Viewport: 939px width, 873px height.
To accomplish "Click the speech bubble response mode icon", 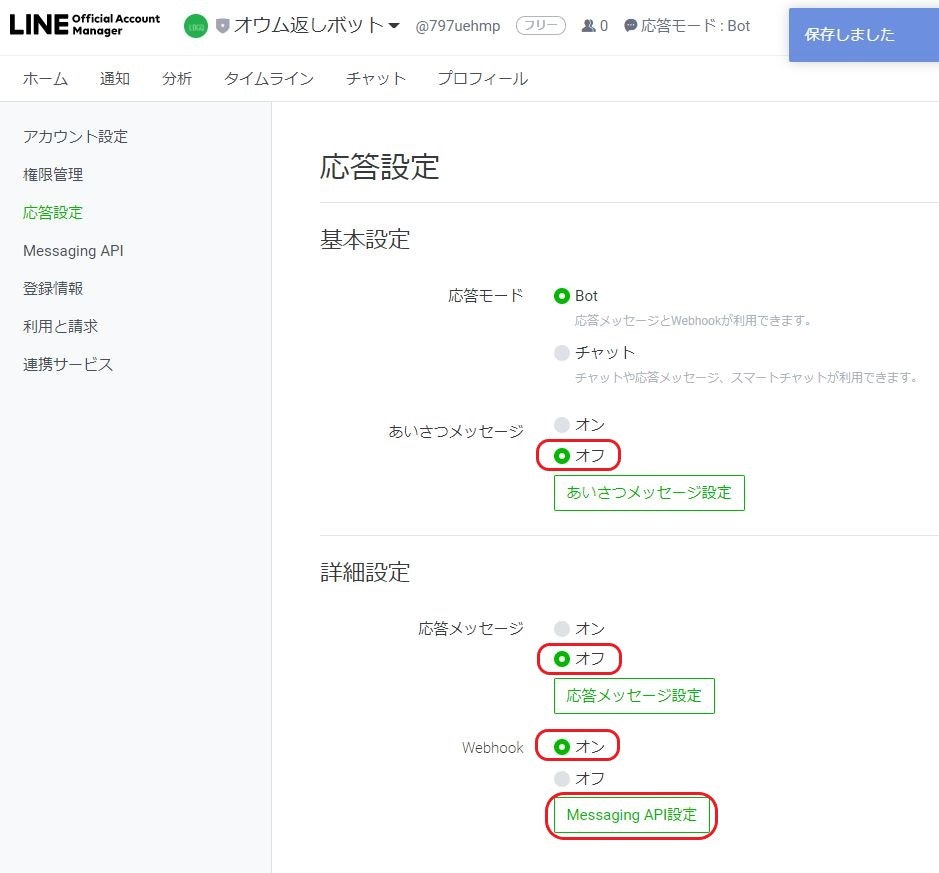I will [630, 26].
